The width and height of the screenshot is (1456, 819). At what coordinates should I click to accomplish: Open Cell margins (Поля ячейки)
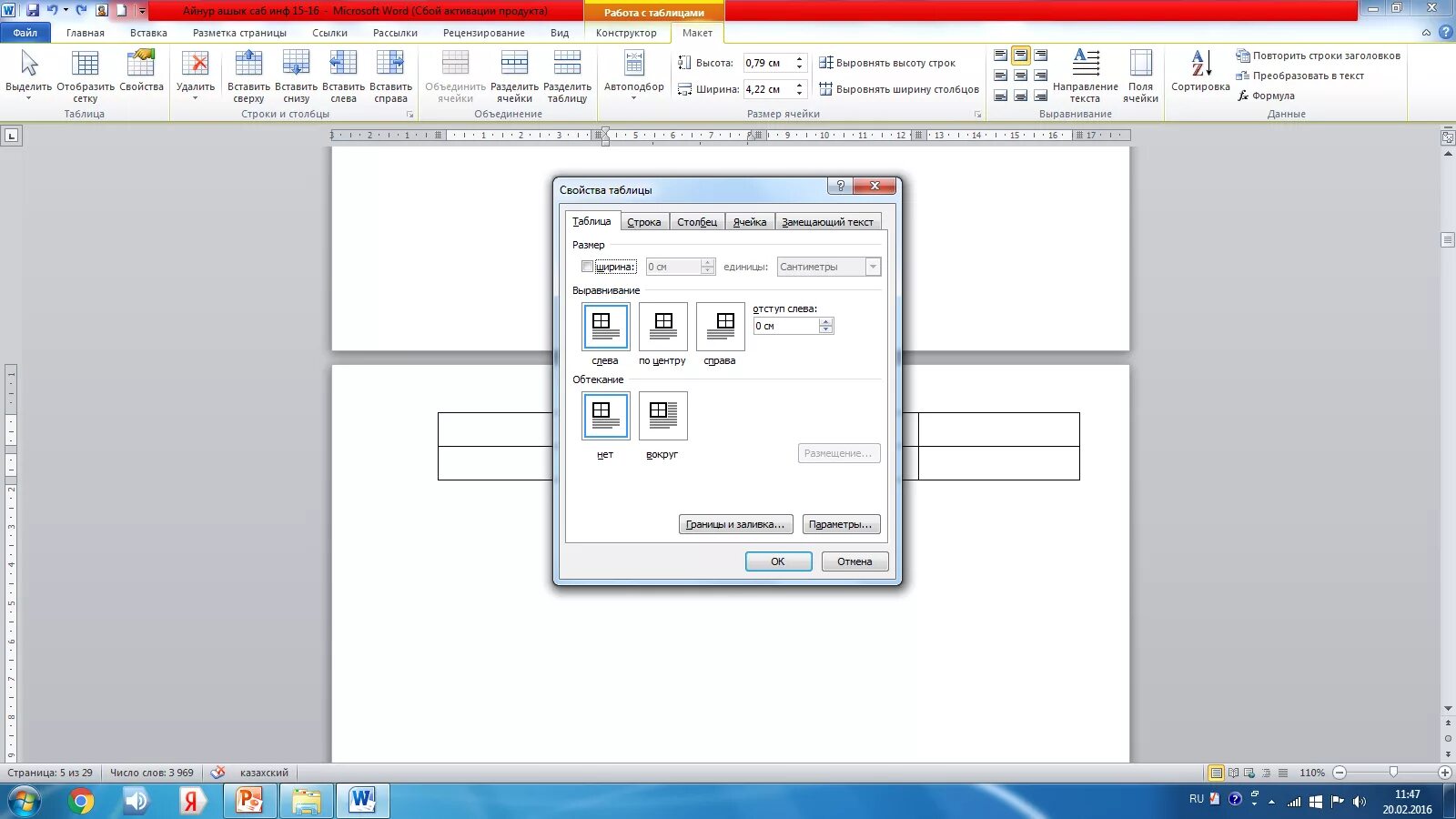pos(1140,75)
